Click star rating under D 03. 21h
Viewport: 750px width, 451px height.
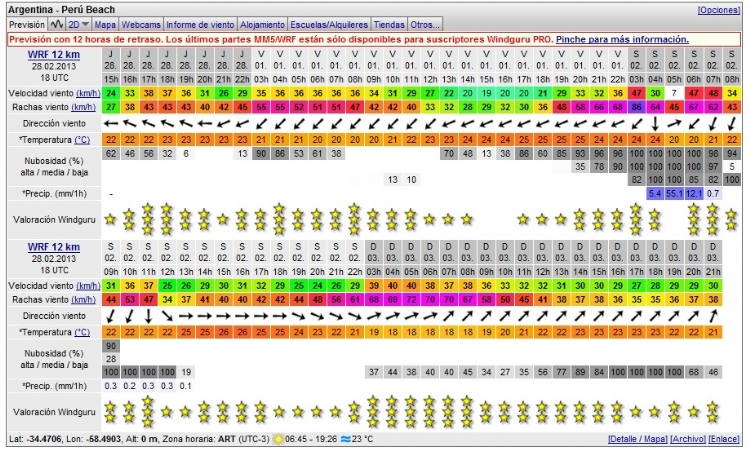713,412
